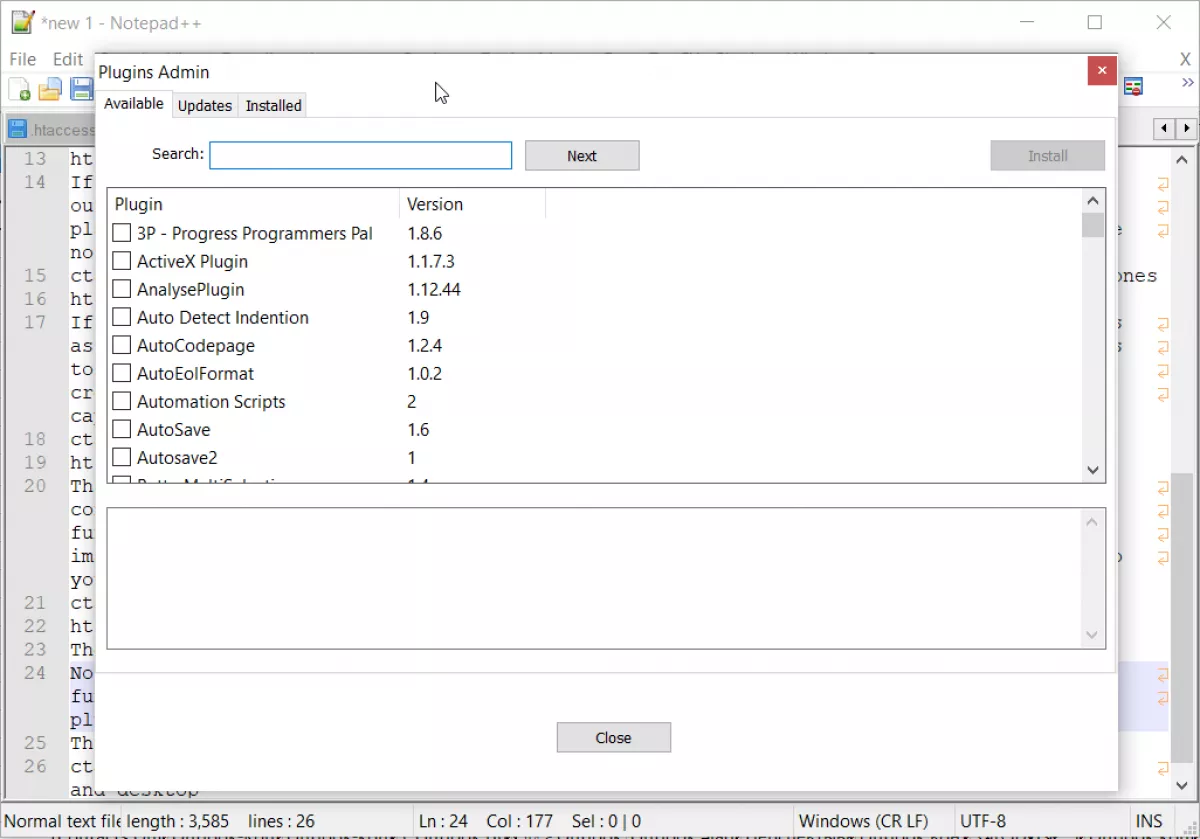Image resolution: width=1200 pixels, height=839 pixels.
Task: Click the description box scroll up arrow
Action: pyautogui.click(x=1093, y=521)
